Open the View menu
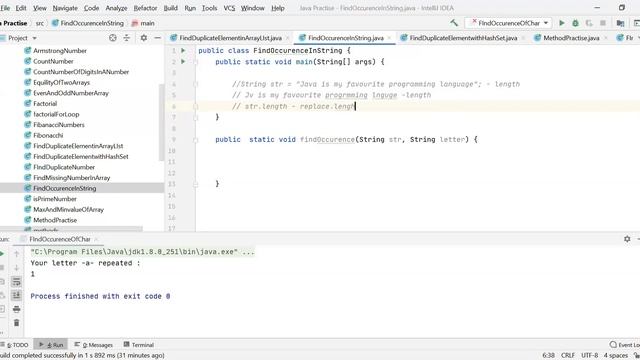Image resolution: width=640 pixels, height=360 pixels. 40,8
